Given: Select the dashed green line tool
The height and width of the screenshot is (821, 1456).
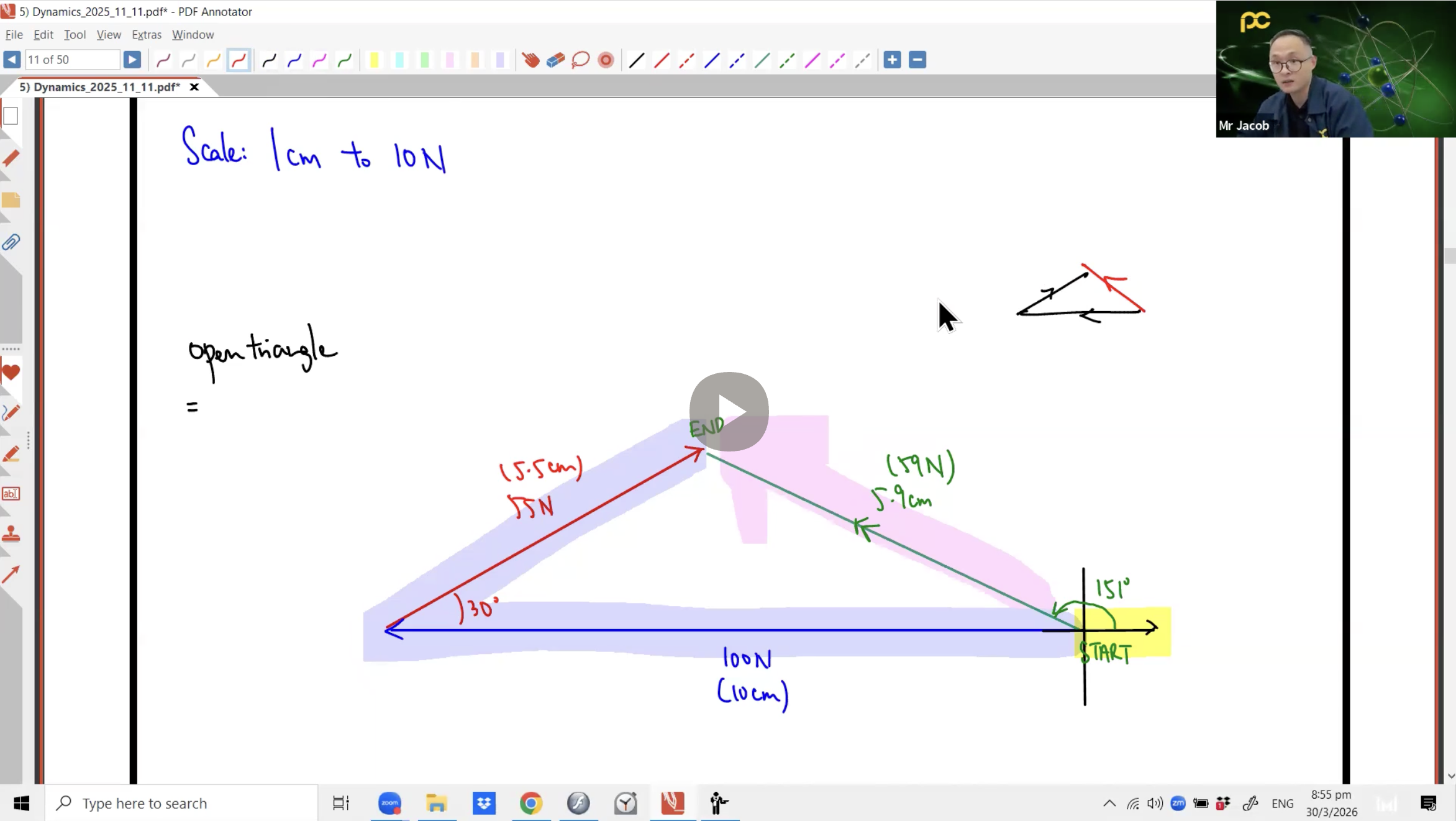Looking at the screenshot, I should point(787,60).
